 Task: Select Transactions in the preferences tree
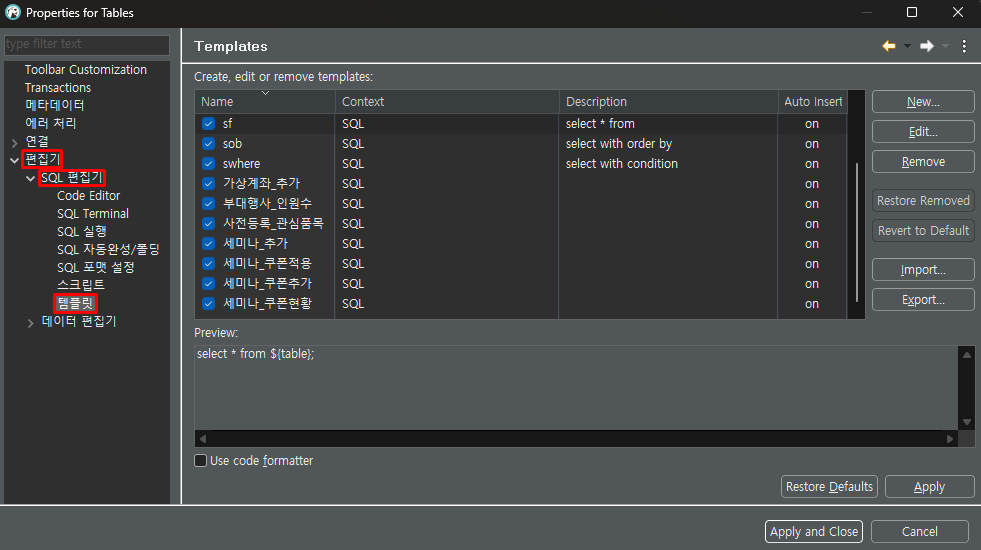click(58, 88)
